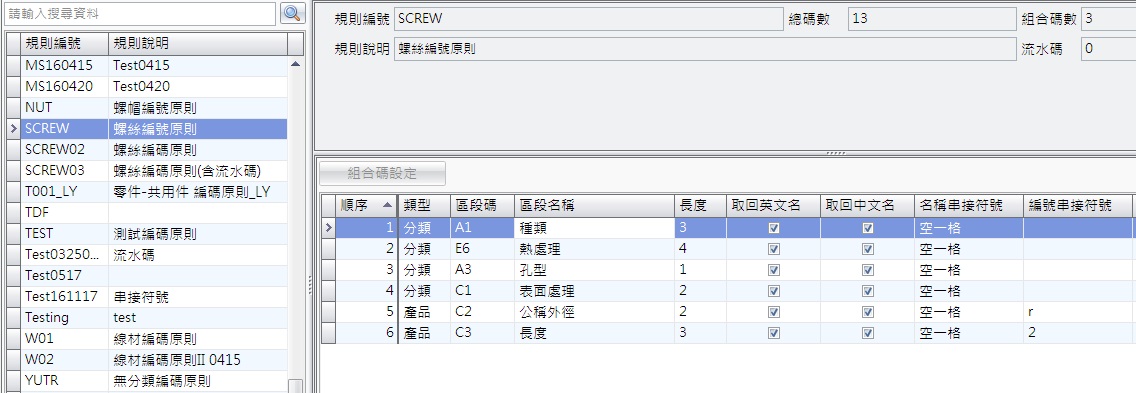Click the 取回中文名 column header
The image size is (1136, 393).
click(867, 205)
